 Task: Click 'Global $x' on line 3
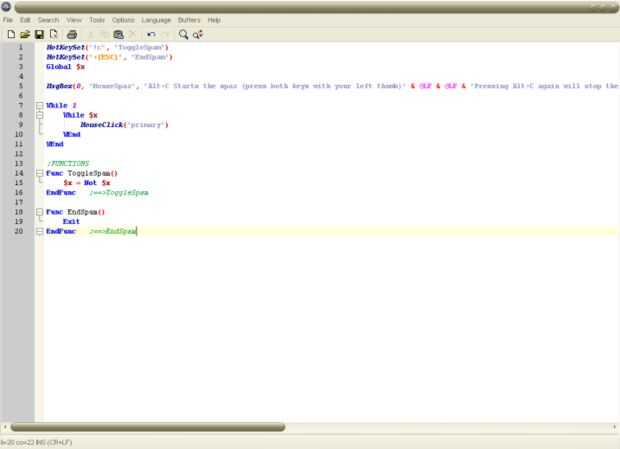[65, 67]
